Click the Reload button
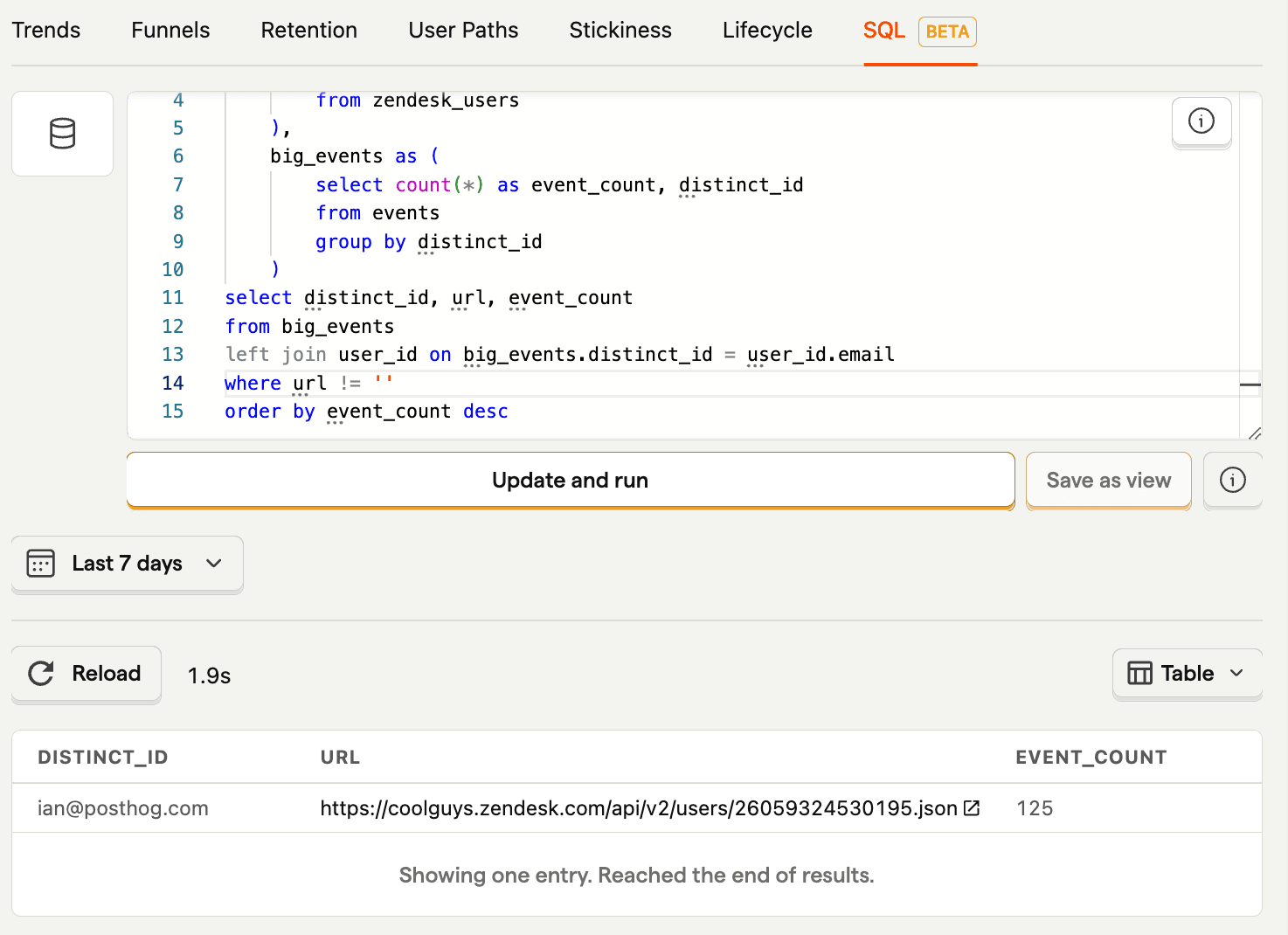This screenshot has width=1288, height=935. tap(87, 673)
